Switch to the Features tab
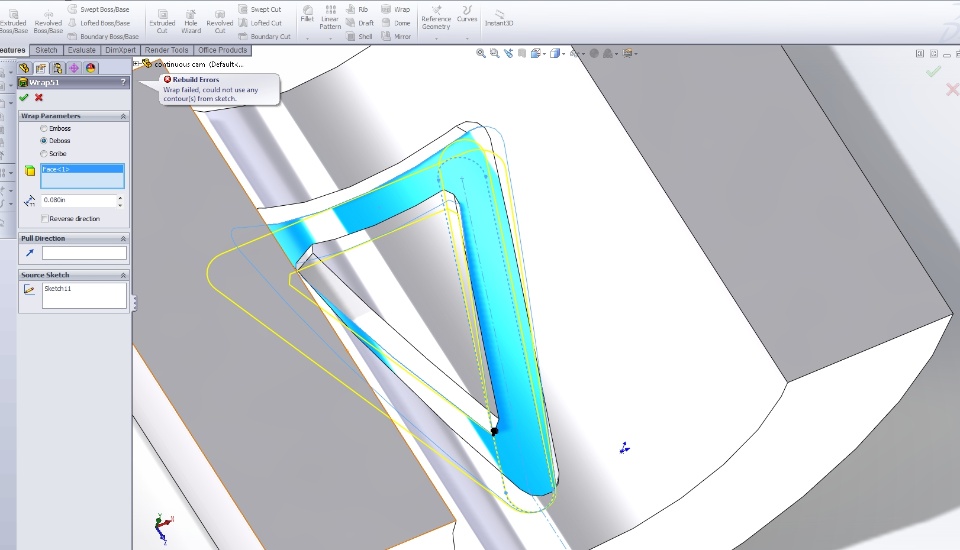 point(13,50)
